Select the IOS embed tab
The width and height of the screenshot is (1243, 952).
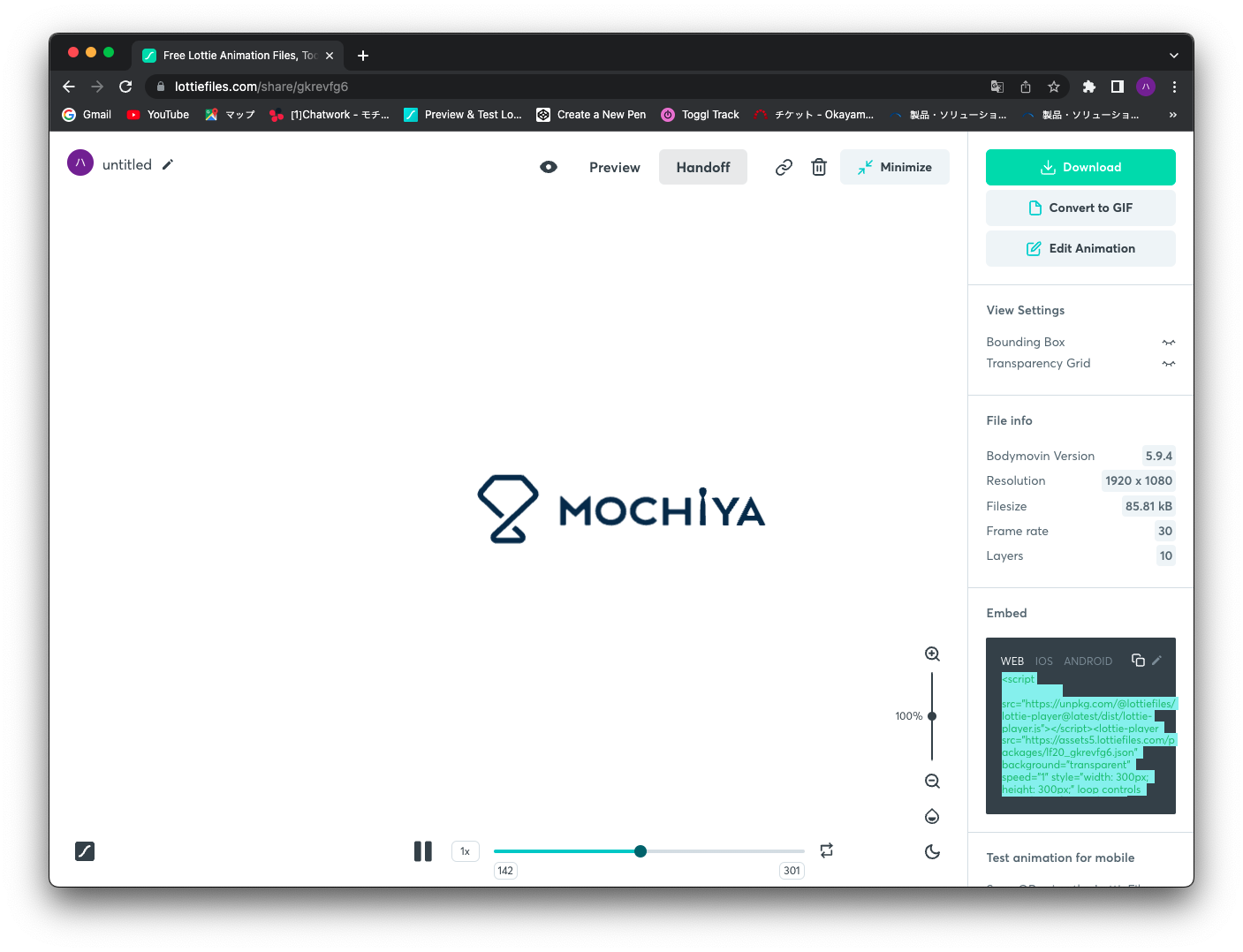pos(1044,661)
